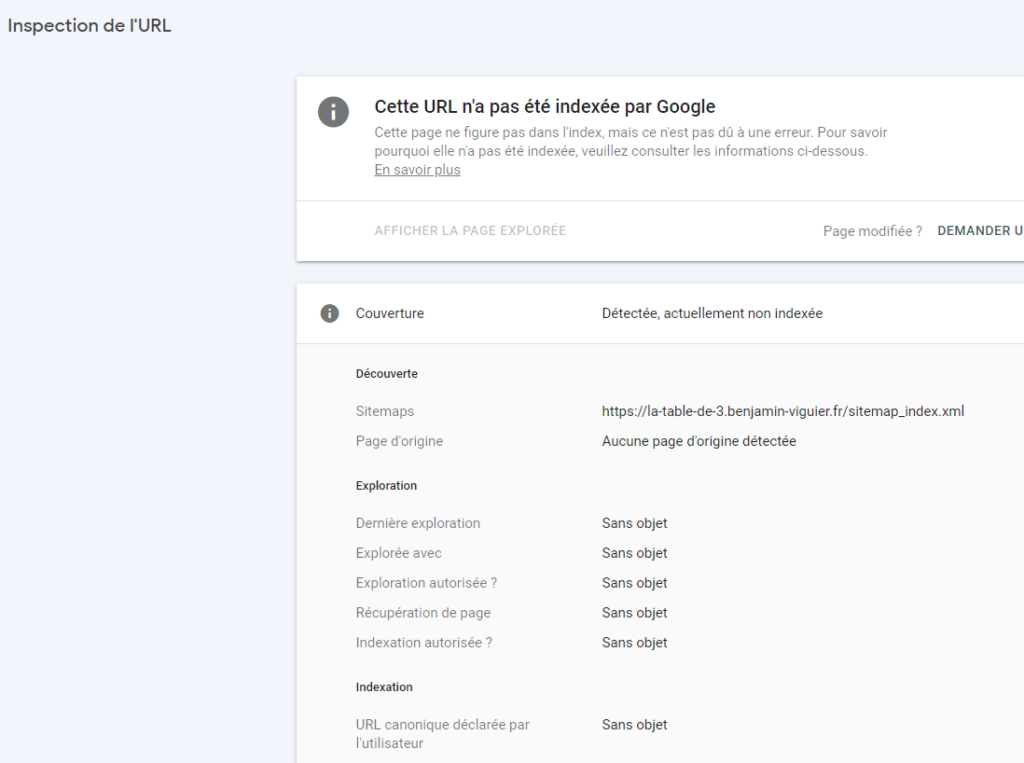The height and width of the screenshot is (763, 1024).
Task: Click the large info icon beside the headline
Action: 333,111
